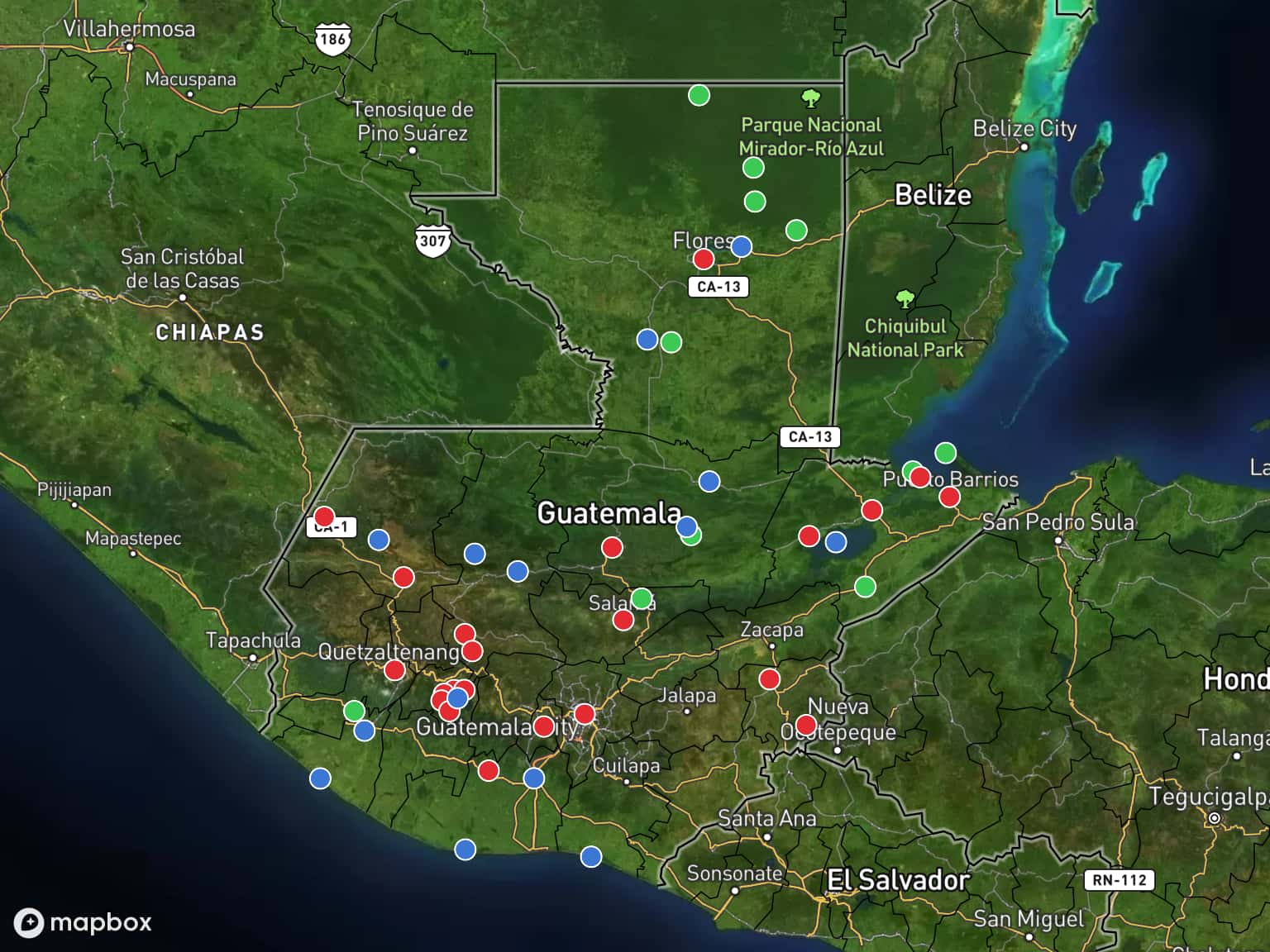This screenshot has width=1270, height=952.
Task: Click the CA-13 shield at the Belize border
Action: pos(810,437)
